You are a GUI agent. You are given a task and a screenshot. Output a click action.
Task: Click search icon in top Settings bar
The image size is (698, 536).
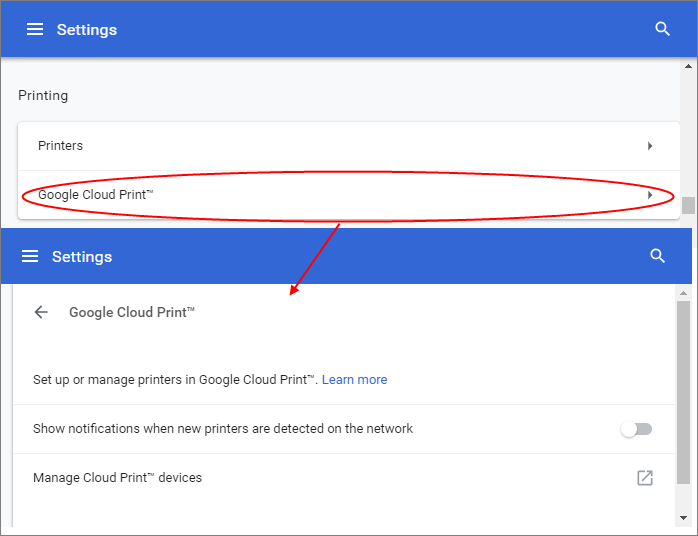662,29
